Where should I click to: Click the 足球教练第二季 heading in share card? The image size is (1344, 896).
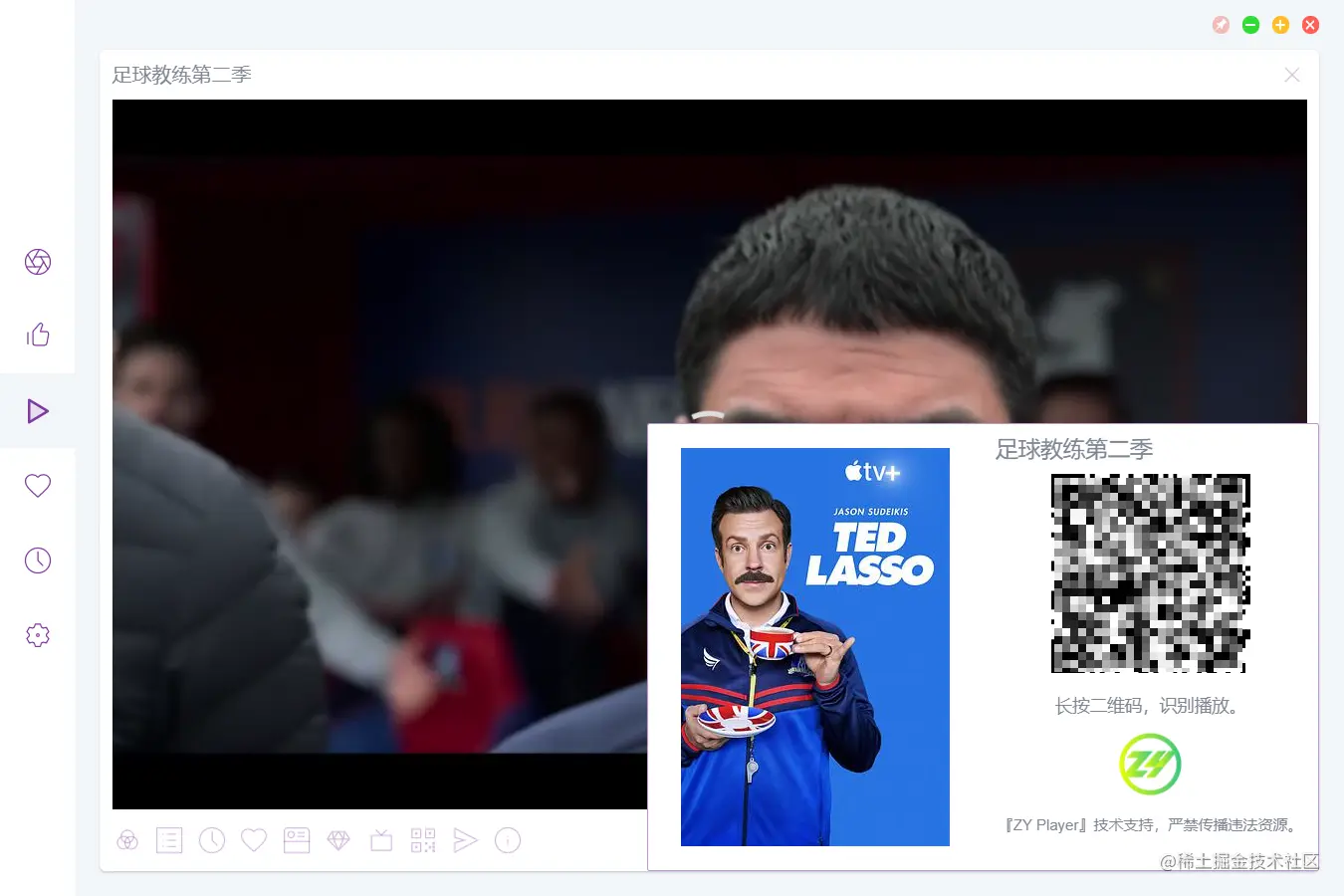click(1074, 450)
